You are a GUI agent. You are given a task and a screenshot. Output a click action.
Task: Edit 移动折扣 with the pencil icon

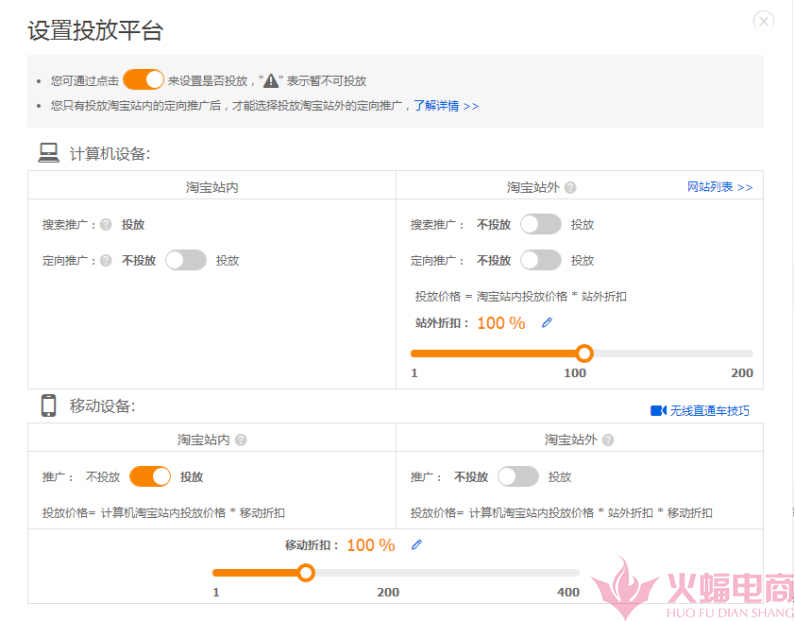tap(416, 545)
